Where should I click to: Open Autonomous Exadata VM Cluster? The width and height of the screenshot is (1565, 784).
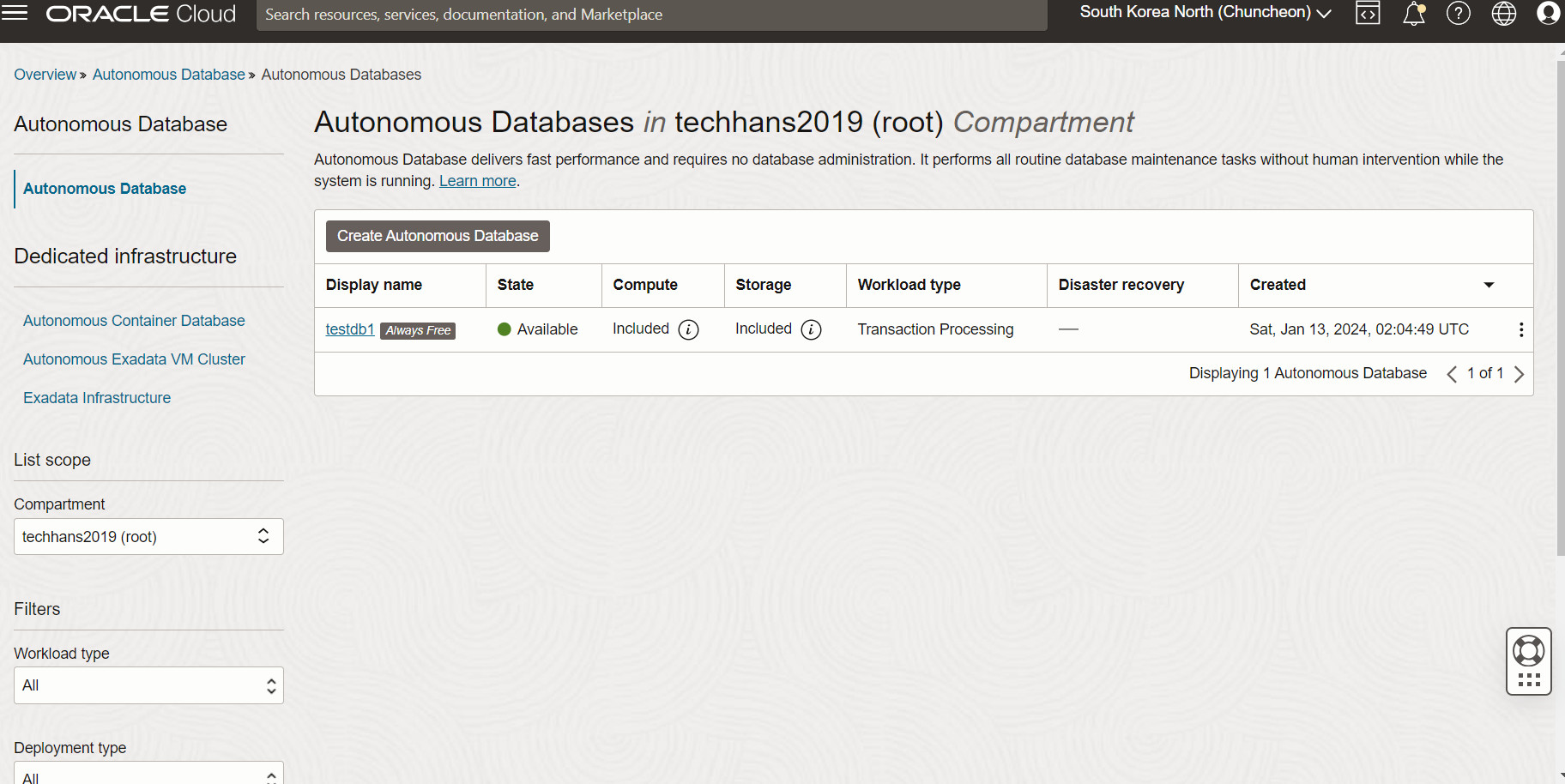(134, 359)
